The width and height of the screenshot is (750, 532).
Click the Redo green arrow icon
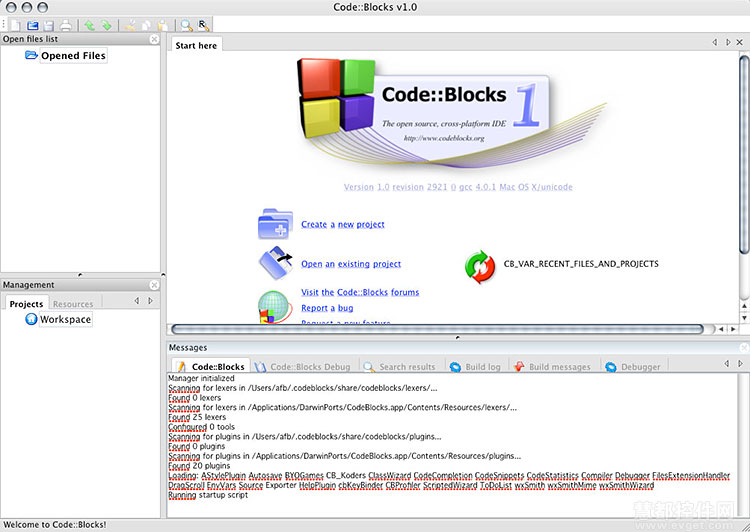click(x=106, y=25)
